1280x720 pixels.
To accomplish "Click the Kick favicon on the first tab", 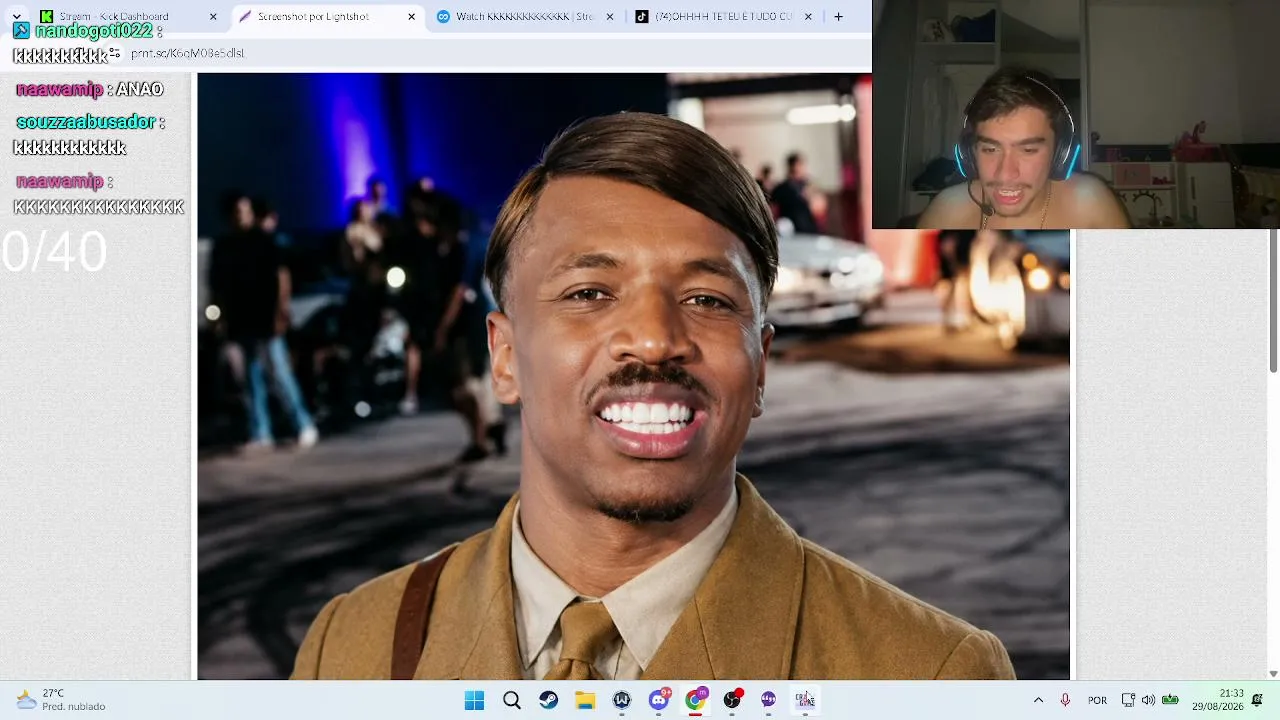I will (x=46, y=17).
